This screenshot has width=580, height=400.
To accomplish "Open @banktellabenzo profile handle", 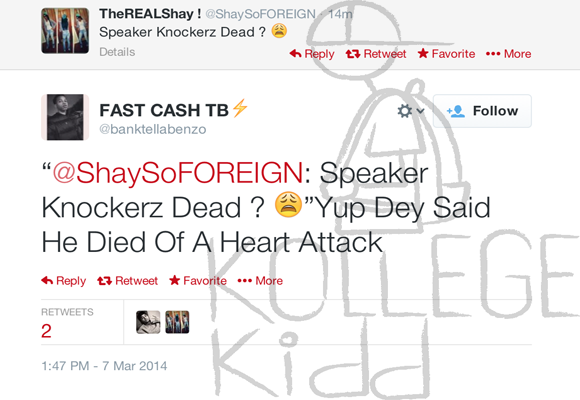I will tap(152, 129).
